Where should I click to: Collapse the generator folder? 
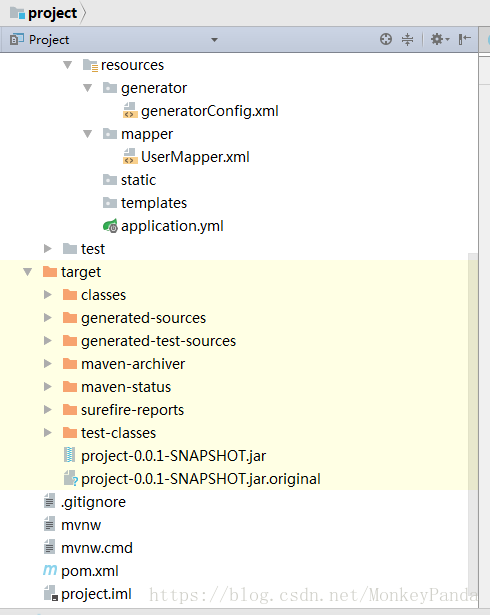pyautogui.click(x=87, y=88)
